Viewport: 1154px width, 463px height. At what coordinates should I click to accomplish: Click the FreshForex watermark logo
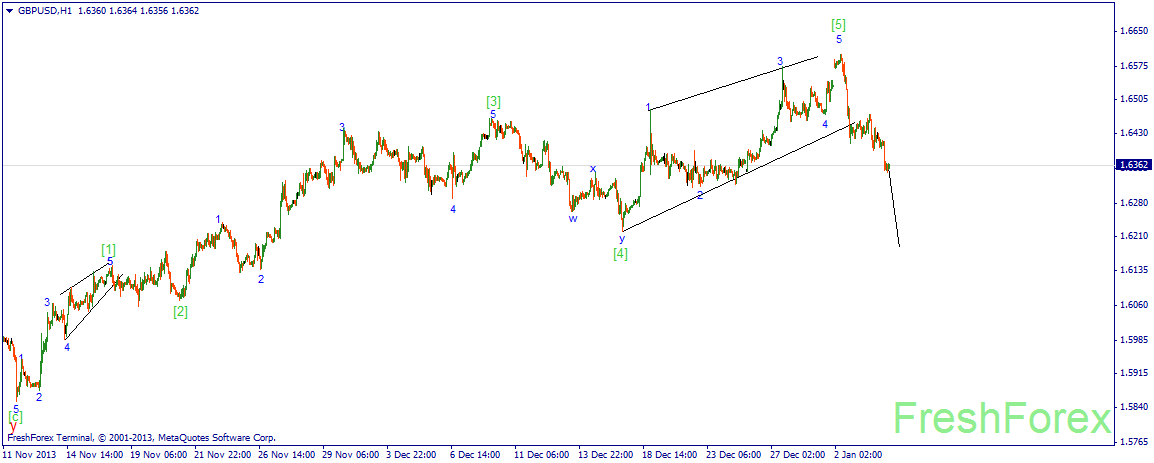(1002, 420)
